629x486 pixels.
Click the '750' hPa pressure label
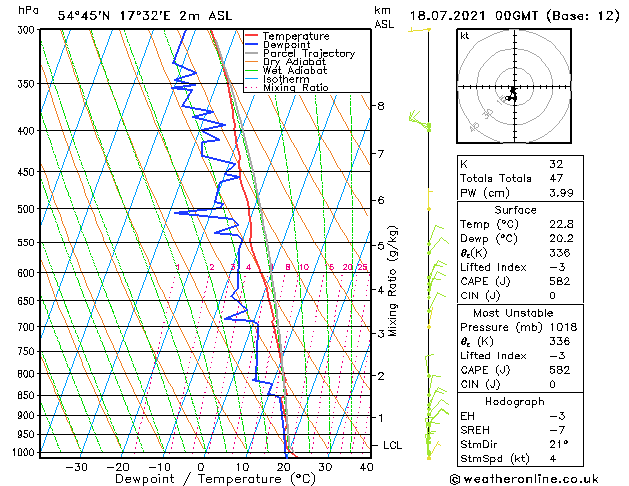(x=28, y=352)
